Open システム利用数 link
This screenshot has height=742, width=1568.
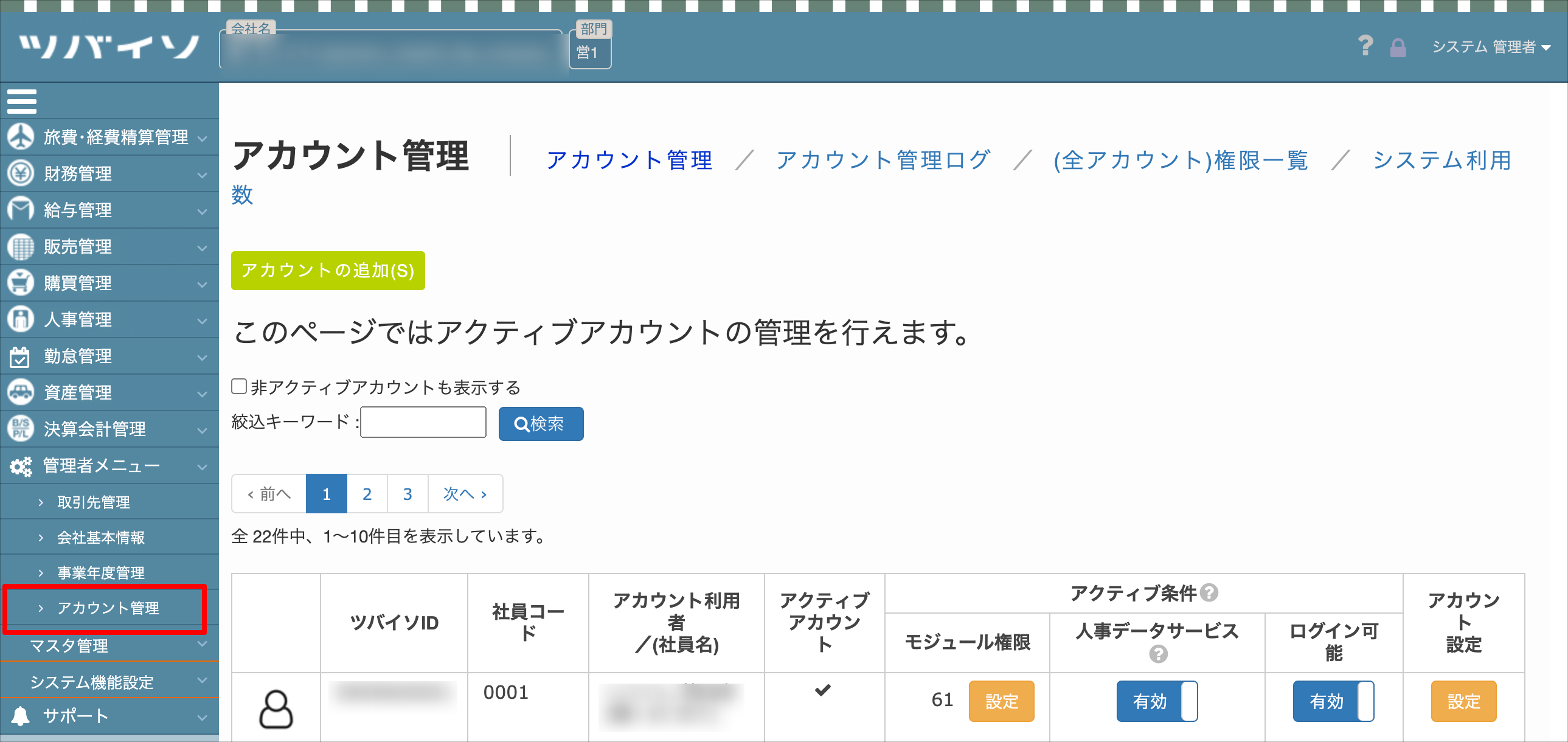[x=1442, y=160]
